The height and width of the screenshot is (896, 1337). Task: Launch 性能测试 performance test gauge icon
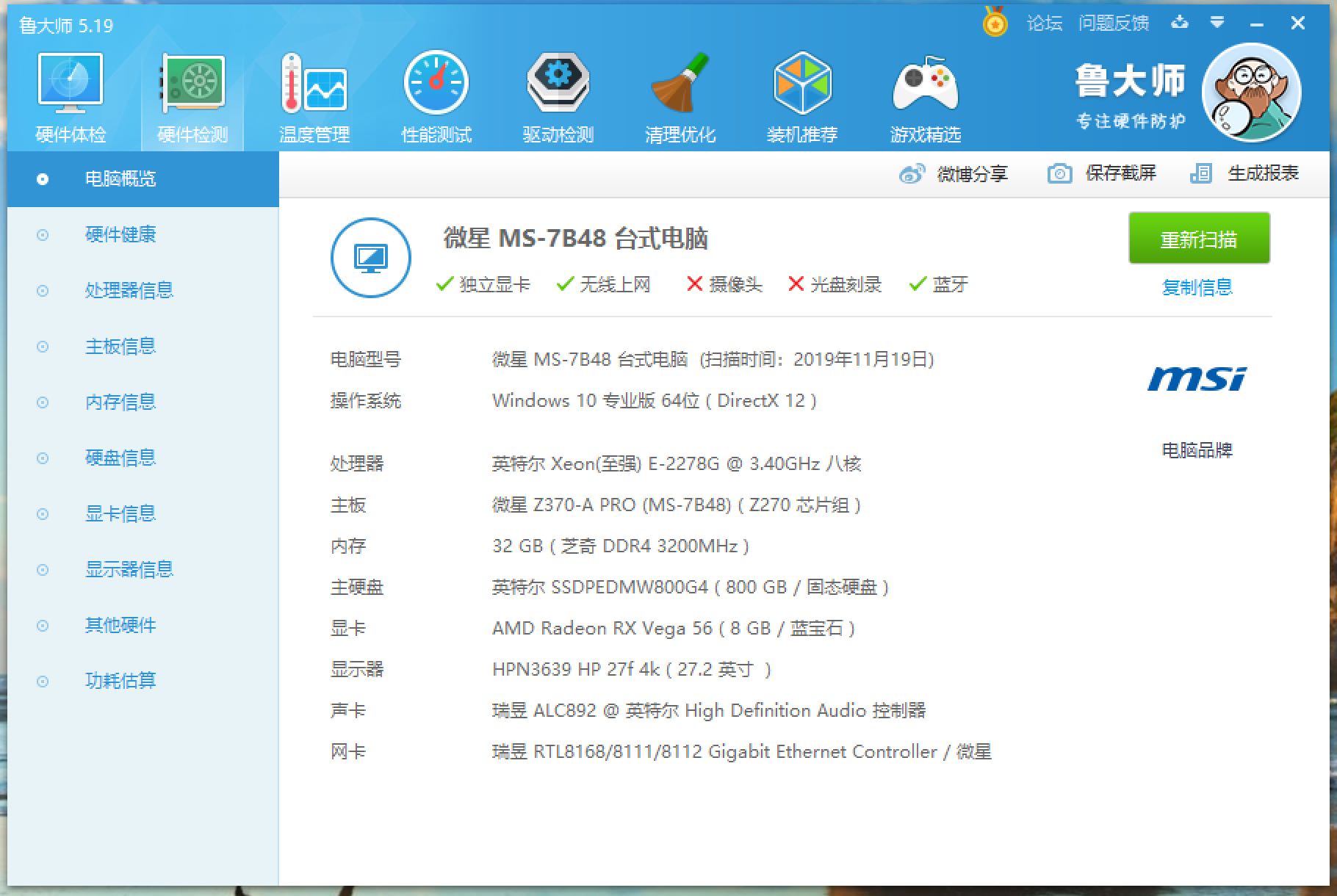pos(436,82)
